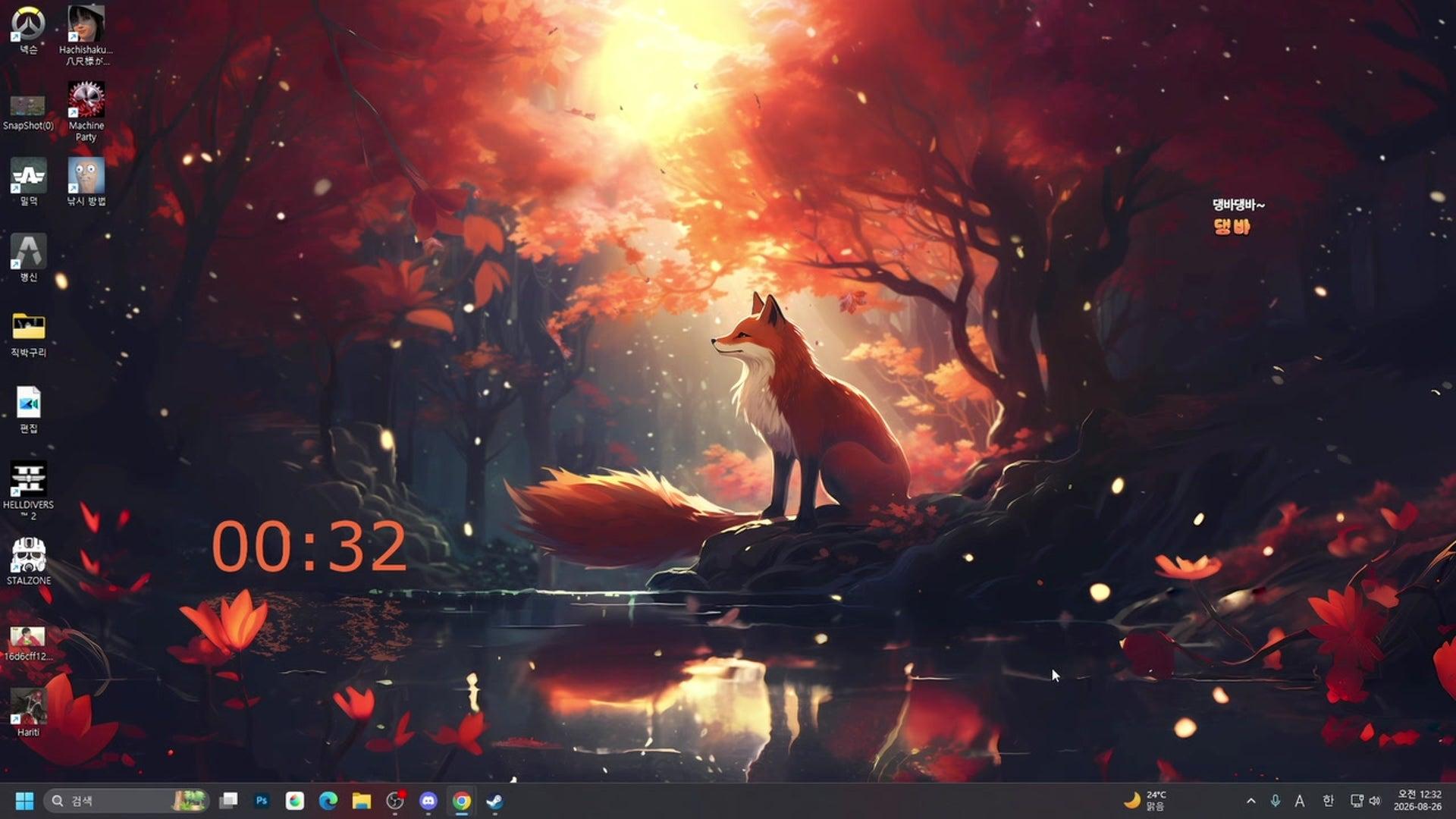
Task: Open File Explorer from the taskbar
Action: (362, 801)
